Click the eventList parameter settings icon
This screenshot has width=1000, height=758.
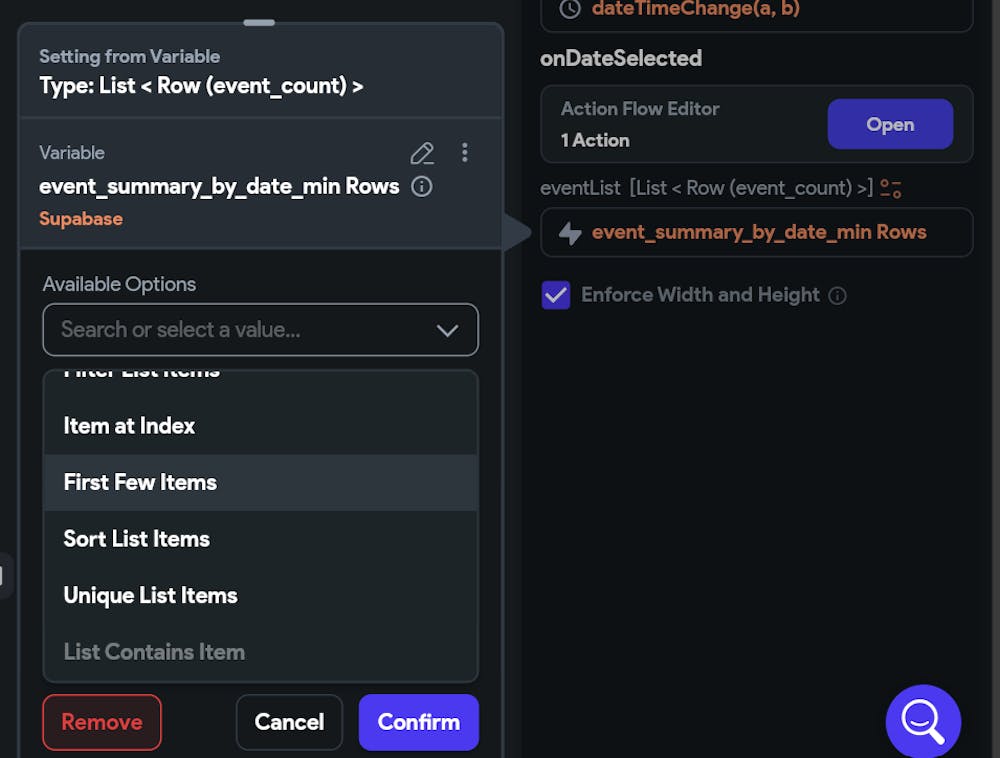tap(890, 188)
